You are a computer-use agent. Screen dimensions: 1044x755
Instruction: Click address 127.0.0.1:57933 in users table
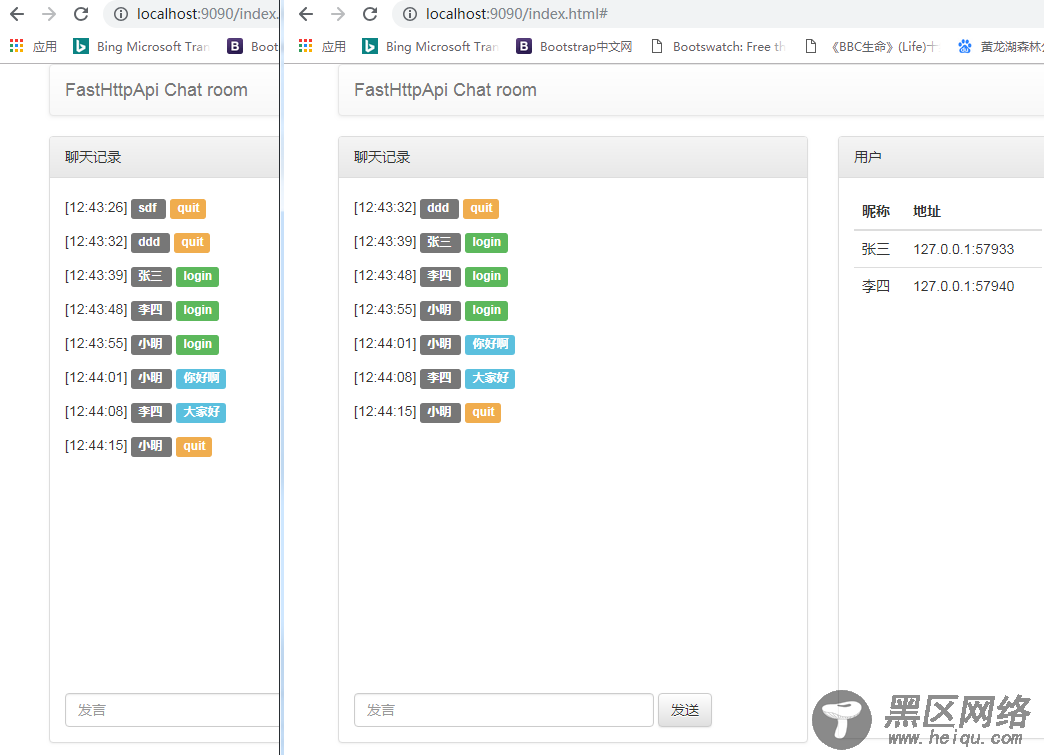[x=963, y=249]
